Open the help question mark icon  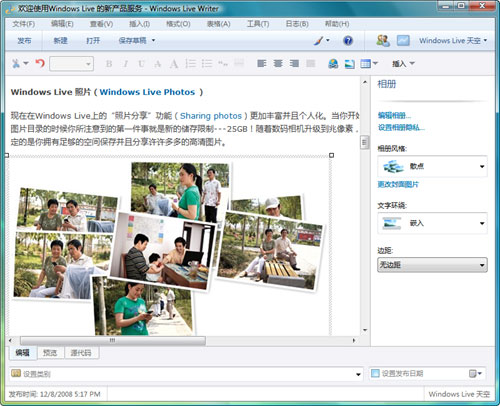[x=348, y=41]
